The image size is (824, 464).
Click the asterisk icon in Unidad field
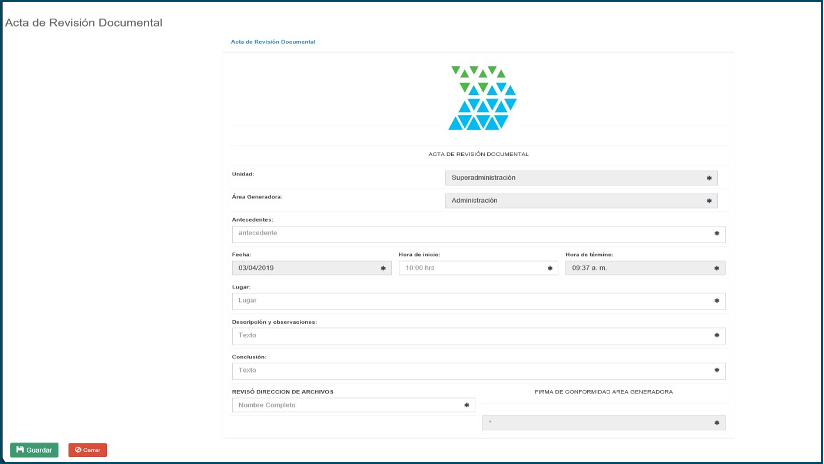pyautogui.click(x=709, y=178)
